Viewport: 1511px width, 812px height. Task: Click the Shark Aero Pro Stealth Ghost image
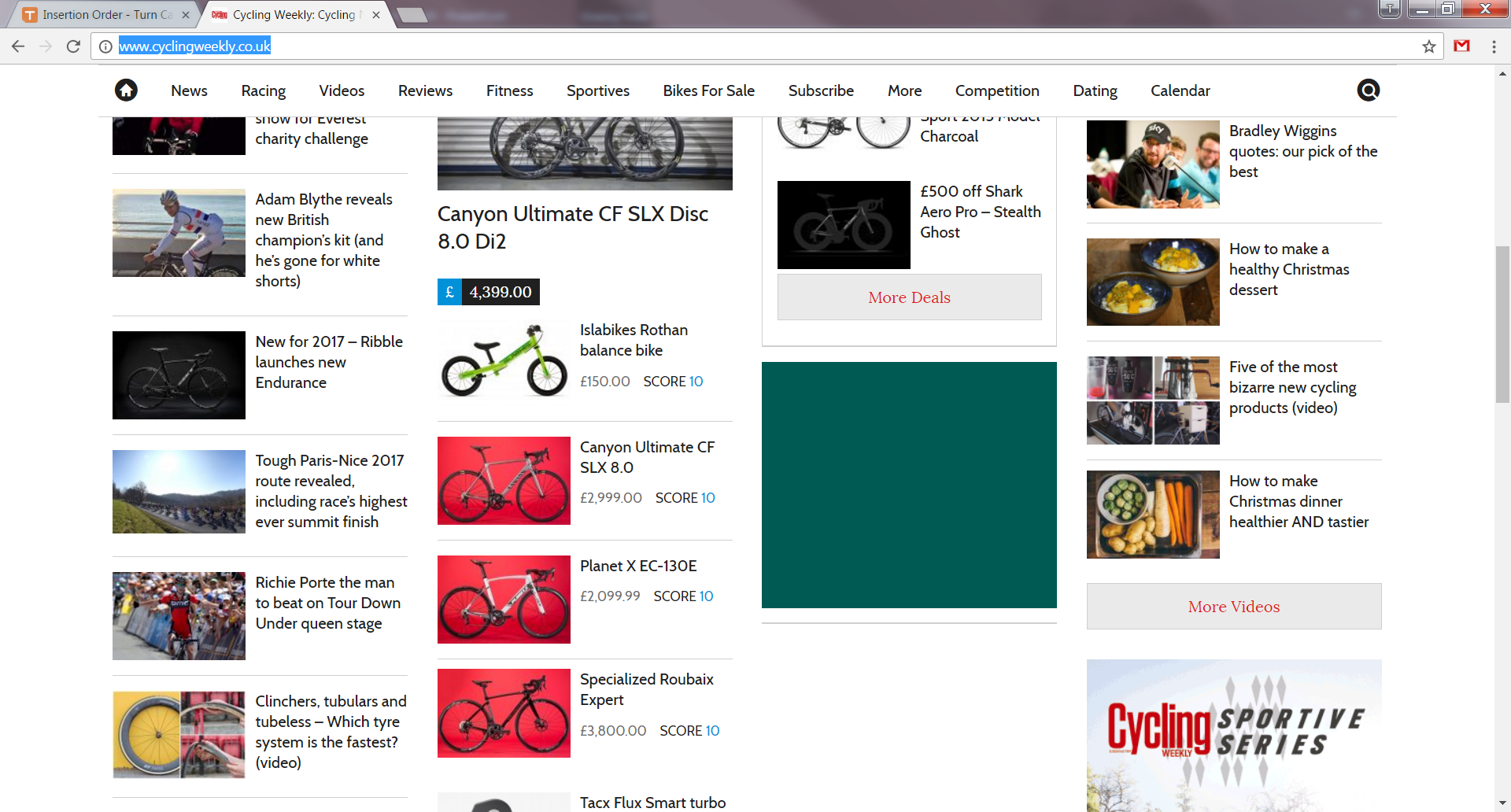click(844, 225)
